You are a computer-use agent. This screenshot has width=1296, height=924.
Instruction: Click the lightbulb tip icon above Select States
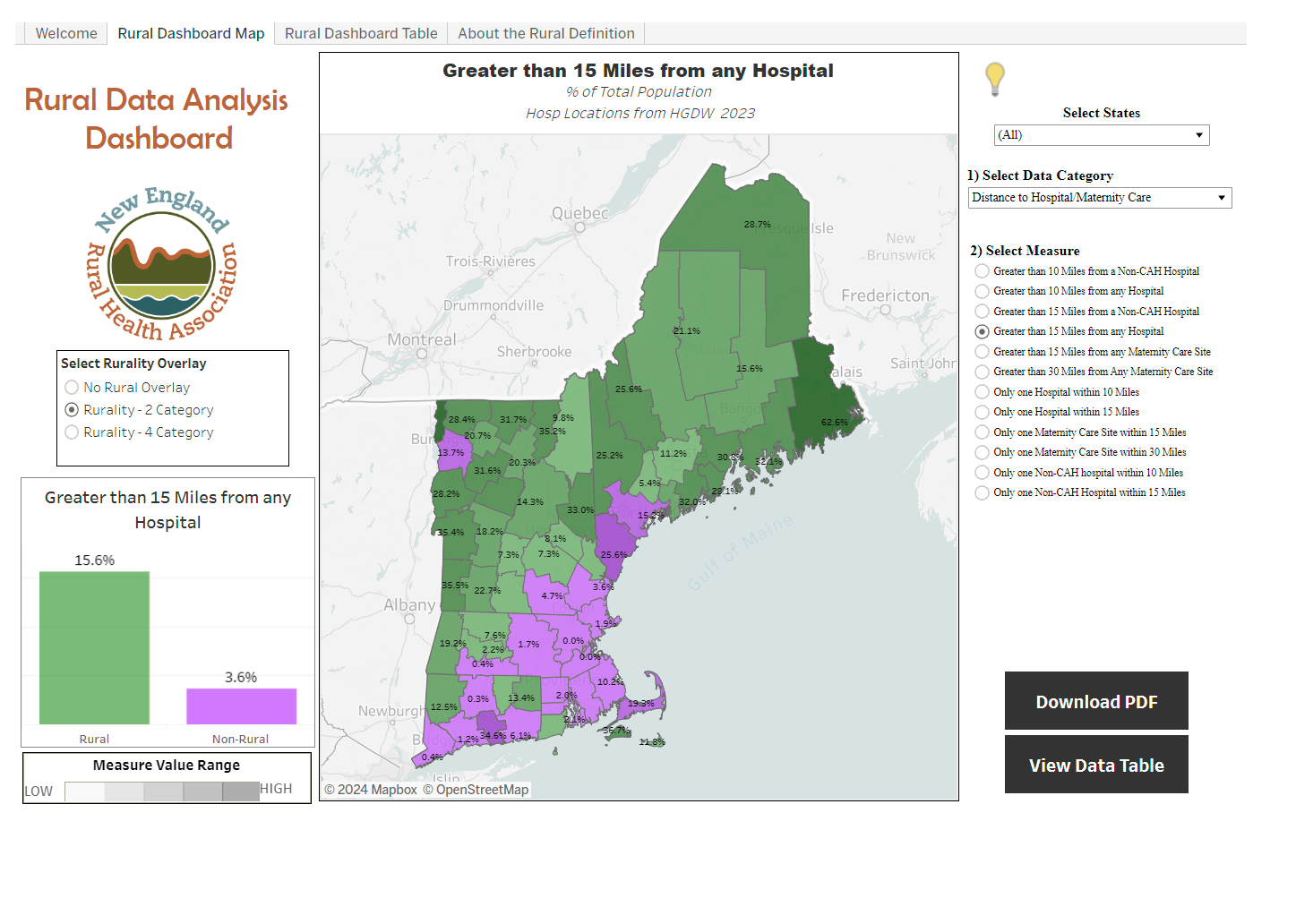tap(994, 80)
